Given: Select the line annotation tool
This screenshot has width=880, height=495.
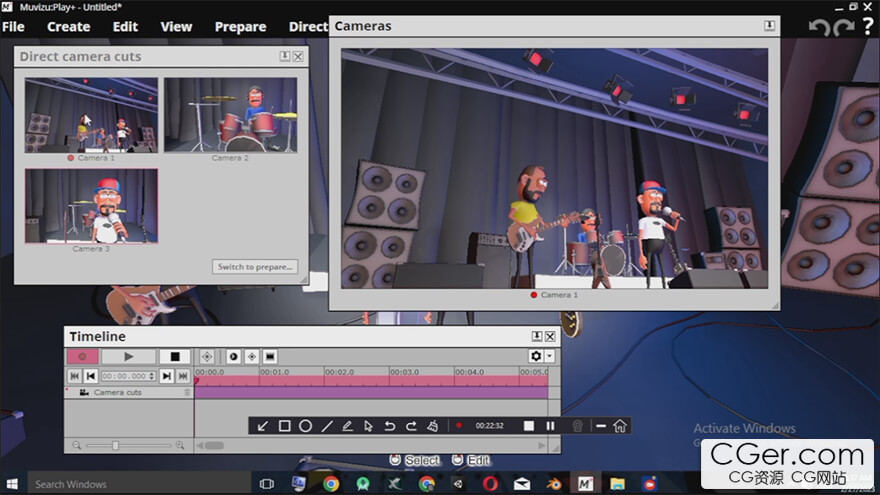Looking at the screenshot, I should tap(327, 426).
